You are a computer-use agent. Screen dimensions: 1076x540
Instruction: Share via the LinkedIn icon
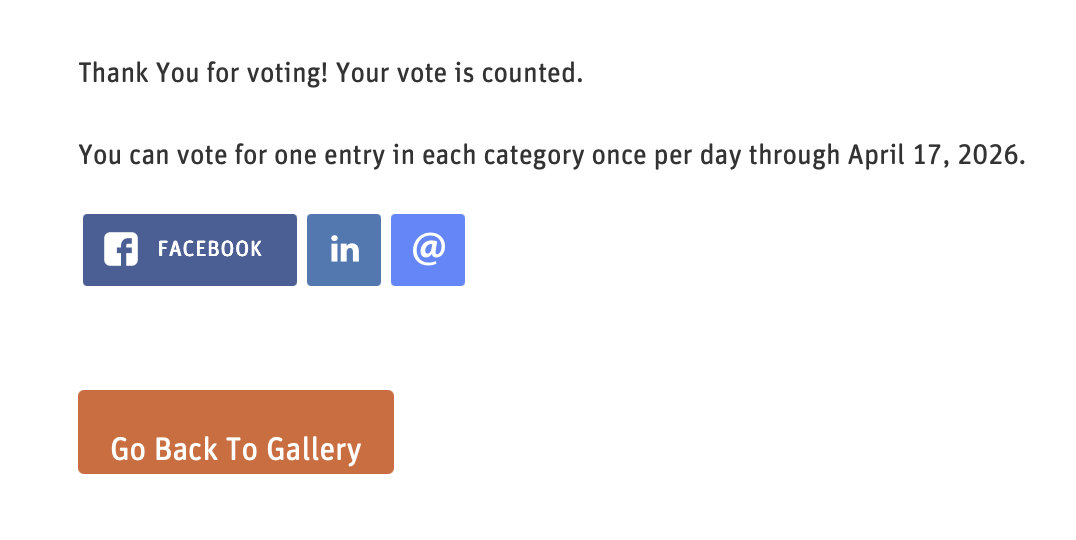[x=344, y=250]
